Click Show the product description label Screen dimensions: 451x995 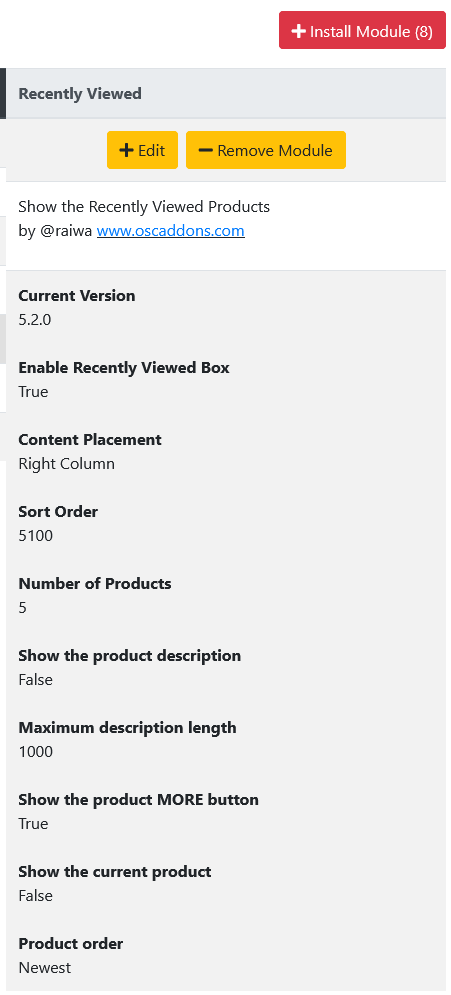pyautogui.click(x=129, y=656)
